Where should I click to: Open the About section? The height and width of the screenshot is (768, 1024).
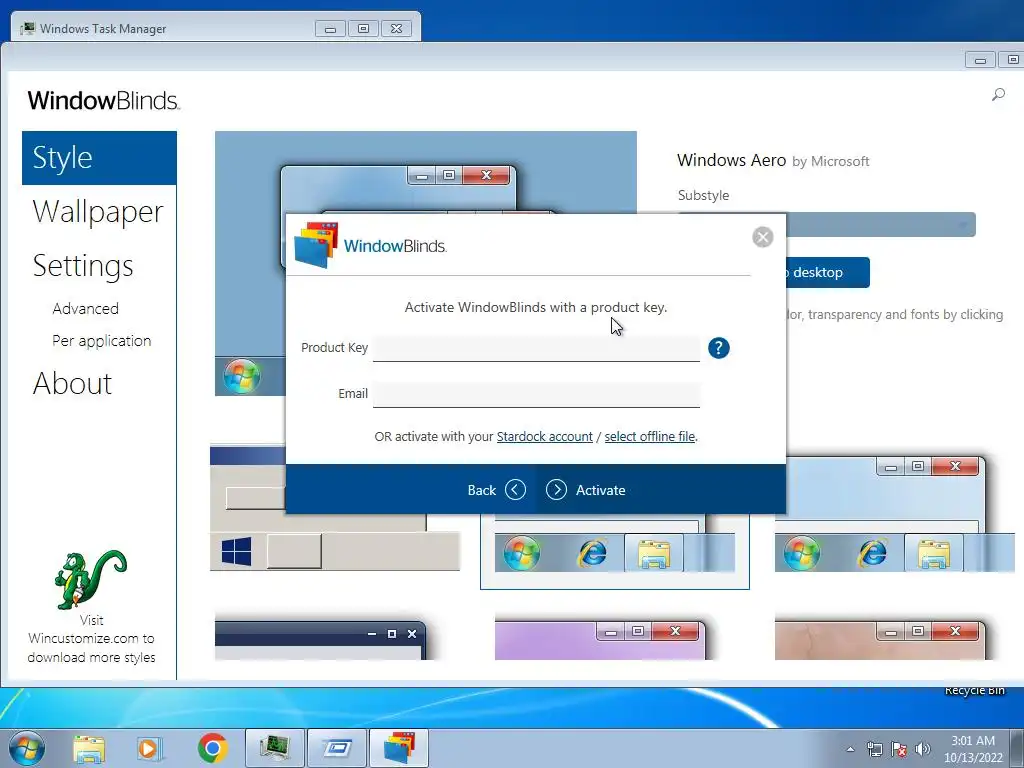(x=72, y=383)
